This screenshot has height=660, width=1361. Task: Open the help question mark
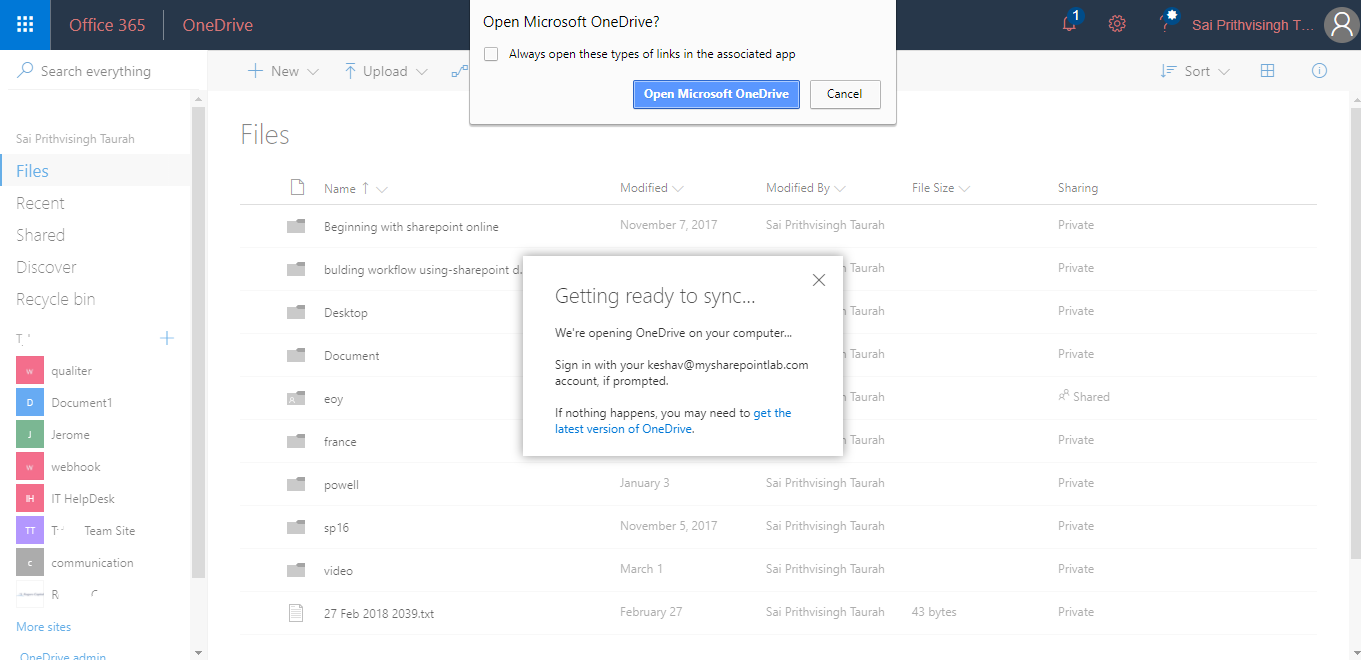[x=1166, y=24]
